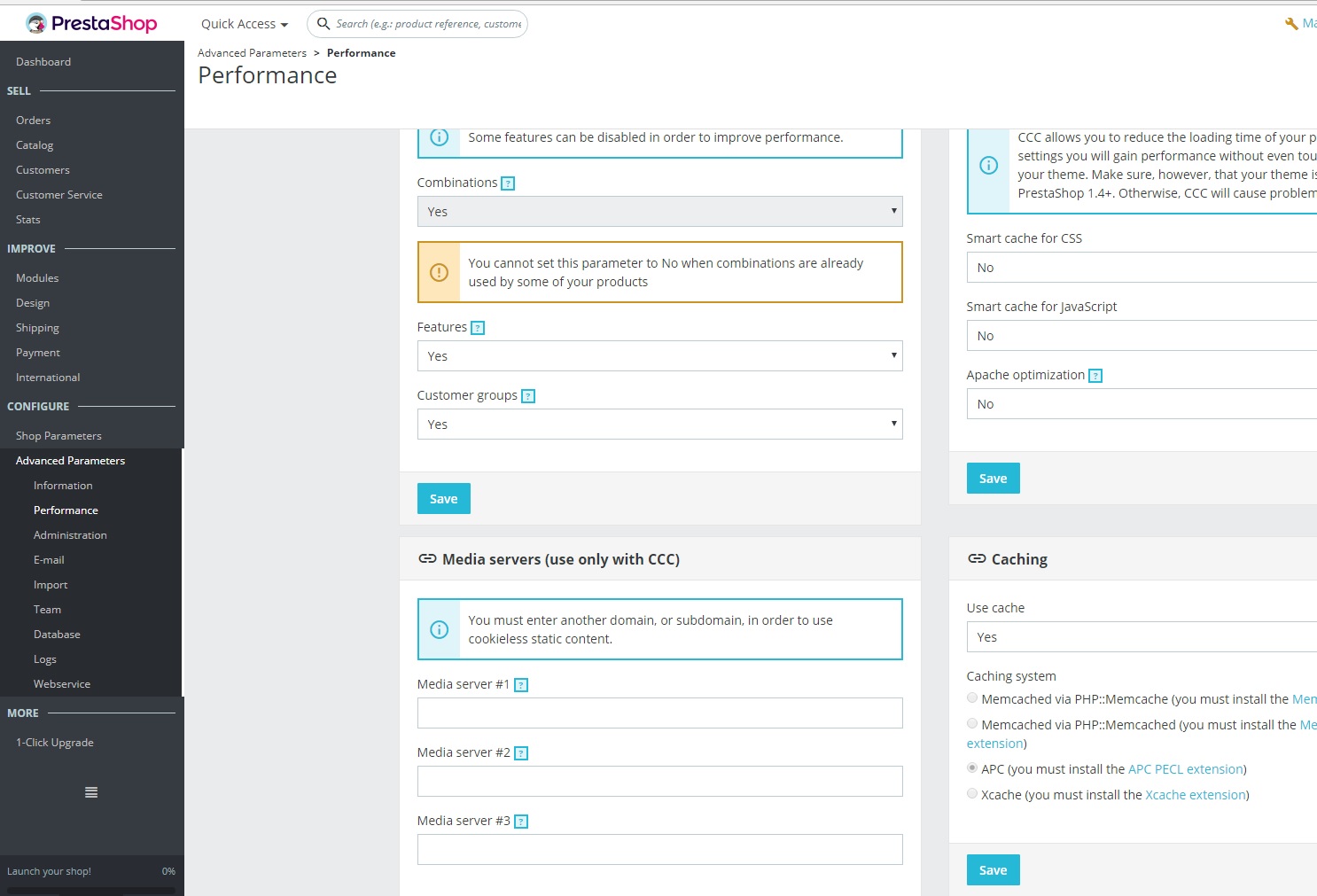
Task: Open the Features help tooltip icon
Action: click(478, 328)
